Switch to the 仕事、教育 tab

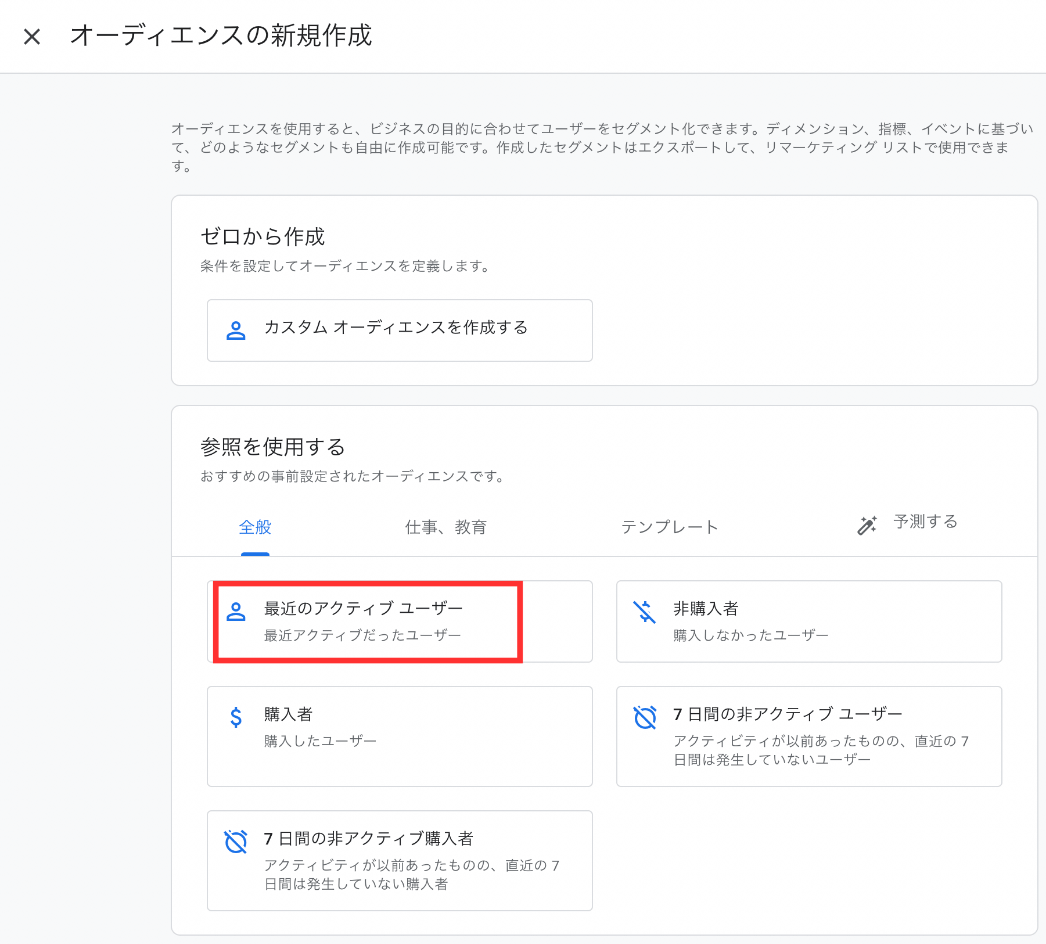click(446, 527)
